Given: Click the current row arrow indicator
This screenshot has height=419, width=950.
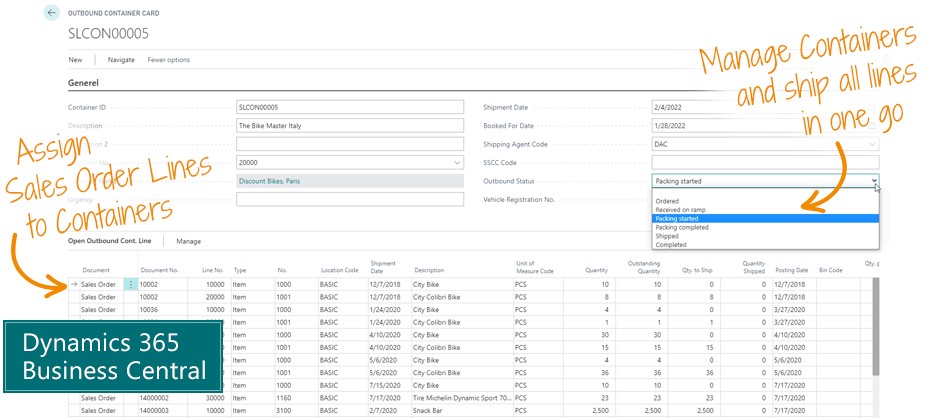Looking at the screenshot, I should coord(74,284).
